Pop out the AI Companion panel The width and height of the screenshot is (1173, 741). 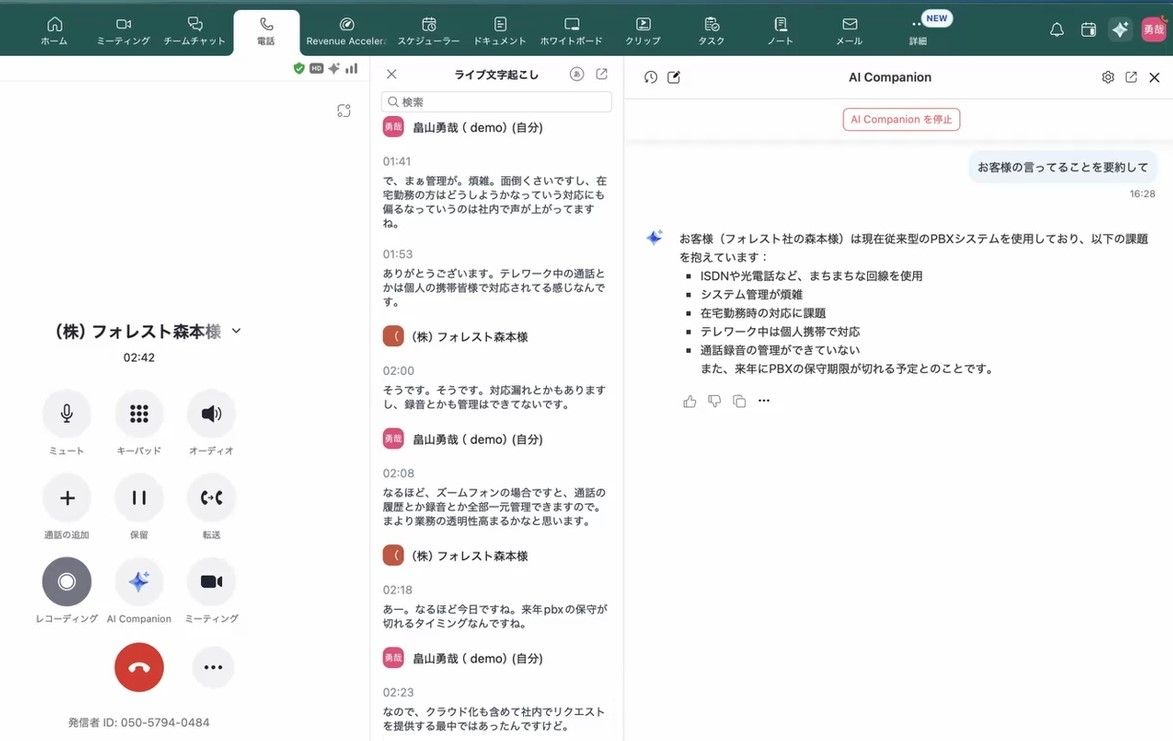coord(1131,77)
